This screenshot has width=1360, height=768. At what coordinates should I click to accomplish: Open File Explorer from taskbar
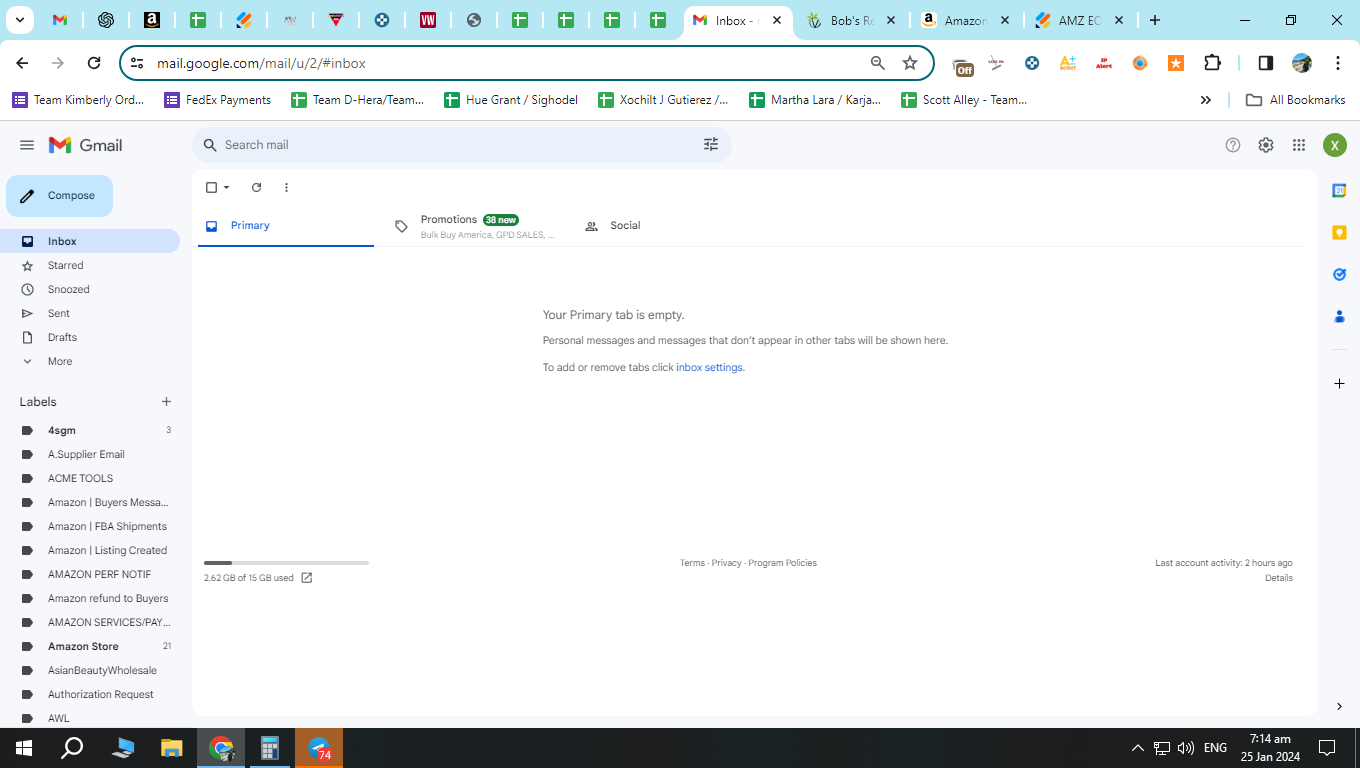click(x=172, y=748)
